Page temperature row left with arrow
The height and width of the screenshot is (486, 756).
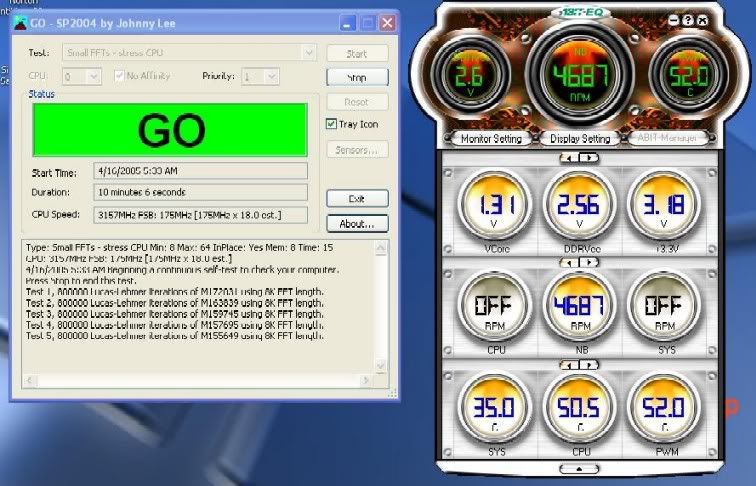pyautogui.click(x=570, y=365)
